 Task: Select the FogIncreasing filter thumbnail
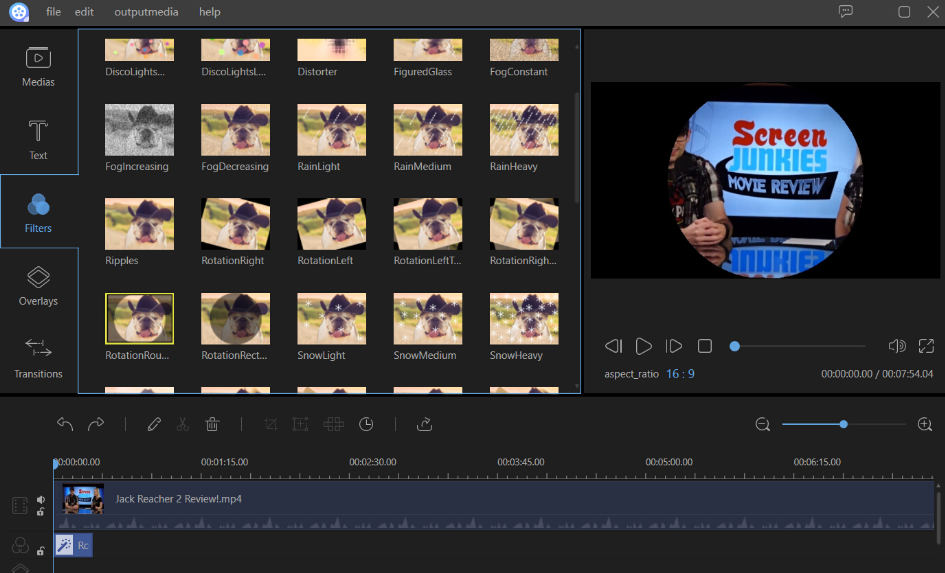[x=139, y=130]
